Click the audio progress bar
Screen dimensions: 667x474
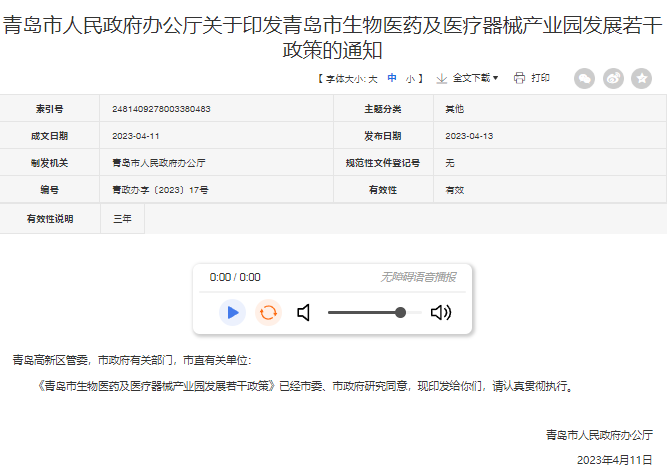pos(332,292)
